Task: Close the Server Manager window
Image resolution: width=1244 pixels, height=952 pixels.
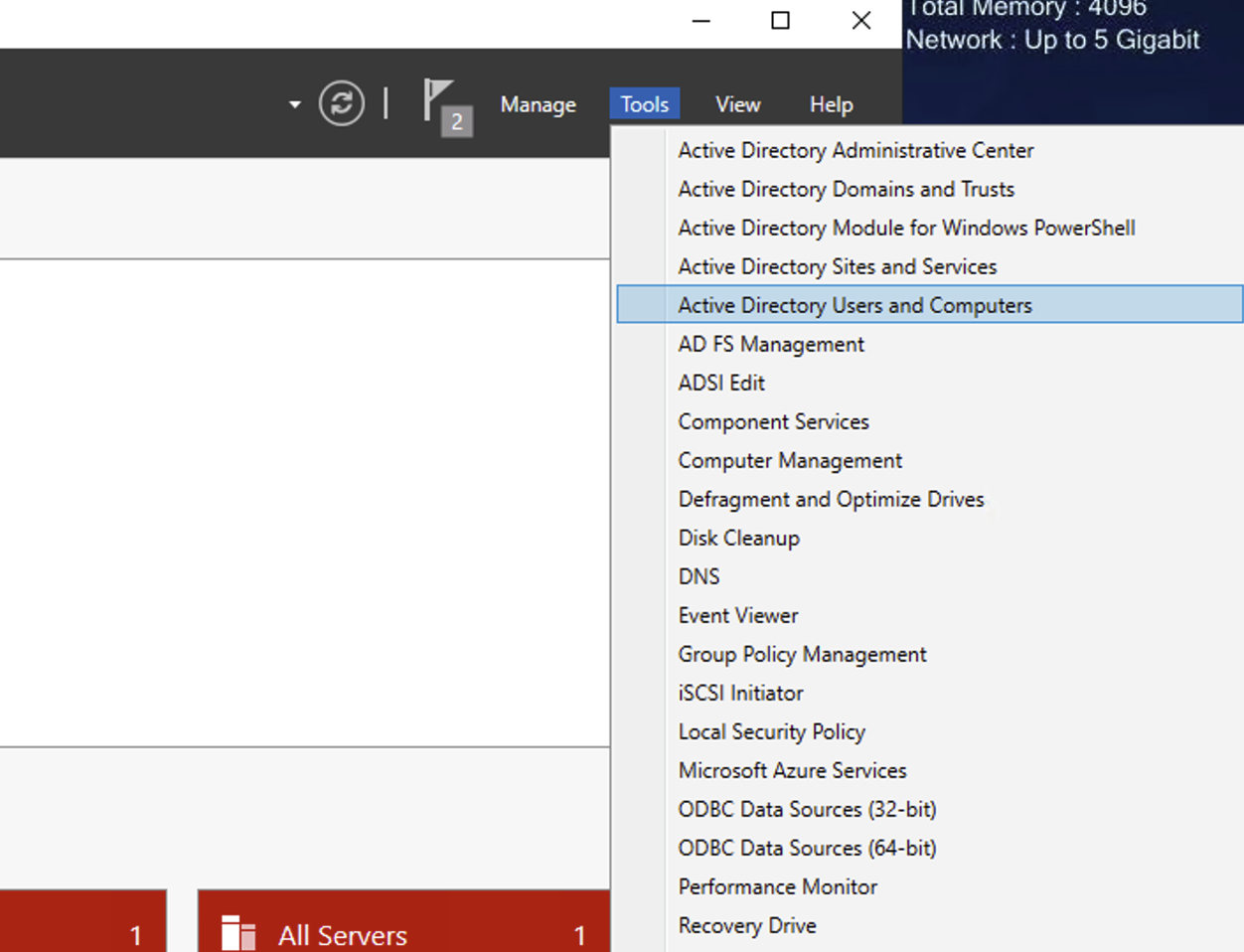Action: coord(861,21)
